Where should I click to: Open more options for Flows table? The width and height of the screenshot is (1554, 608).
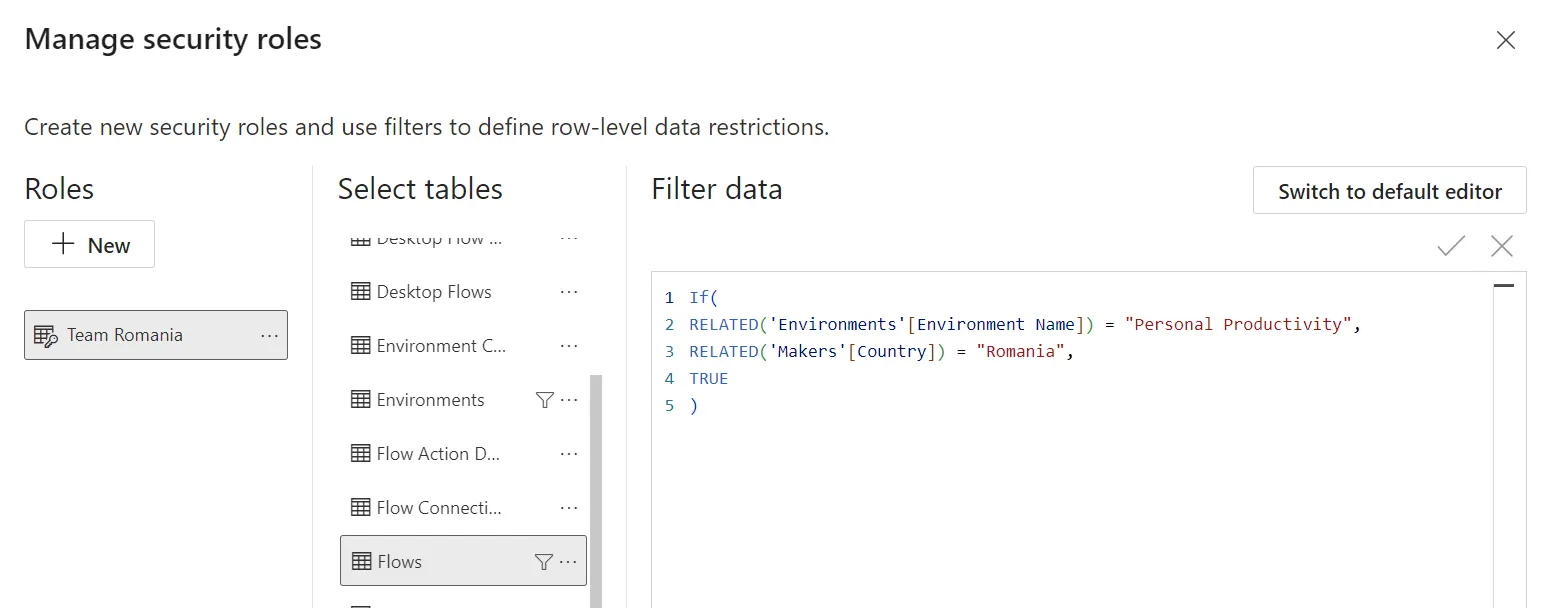pyautogui.click(x=569, y=562)
